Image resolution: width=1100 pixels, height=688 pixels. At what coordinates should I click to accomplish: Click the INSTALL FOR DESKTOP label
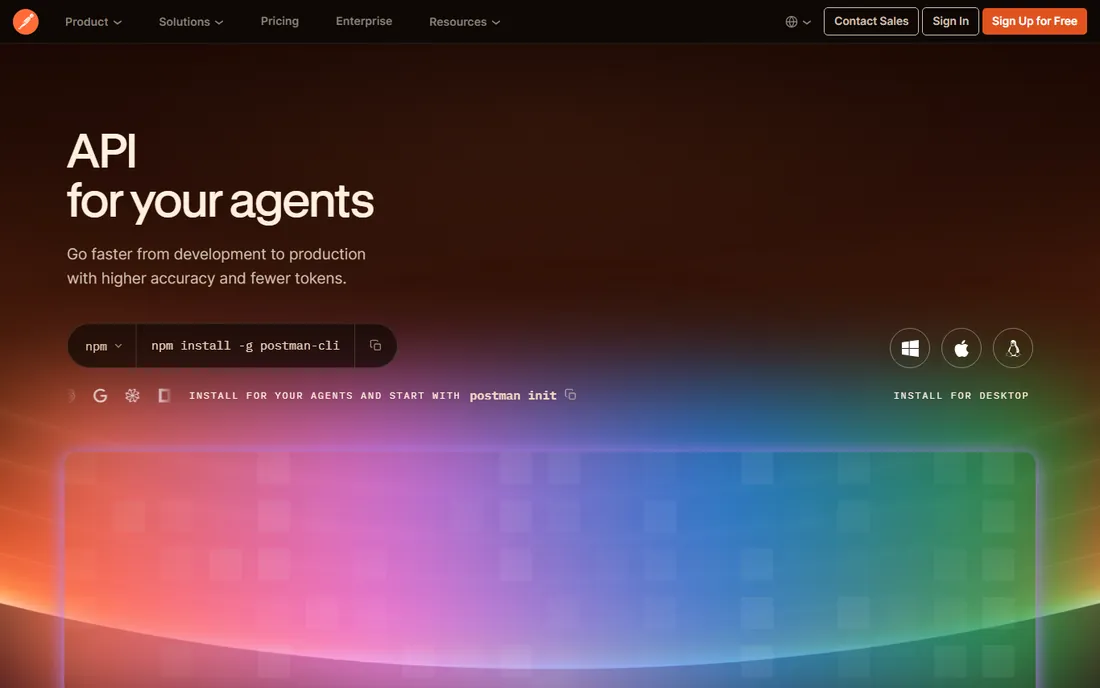[x=961, y=396]
